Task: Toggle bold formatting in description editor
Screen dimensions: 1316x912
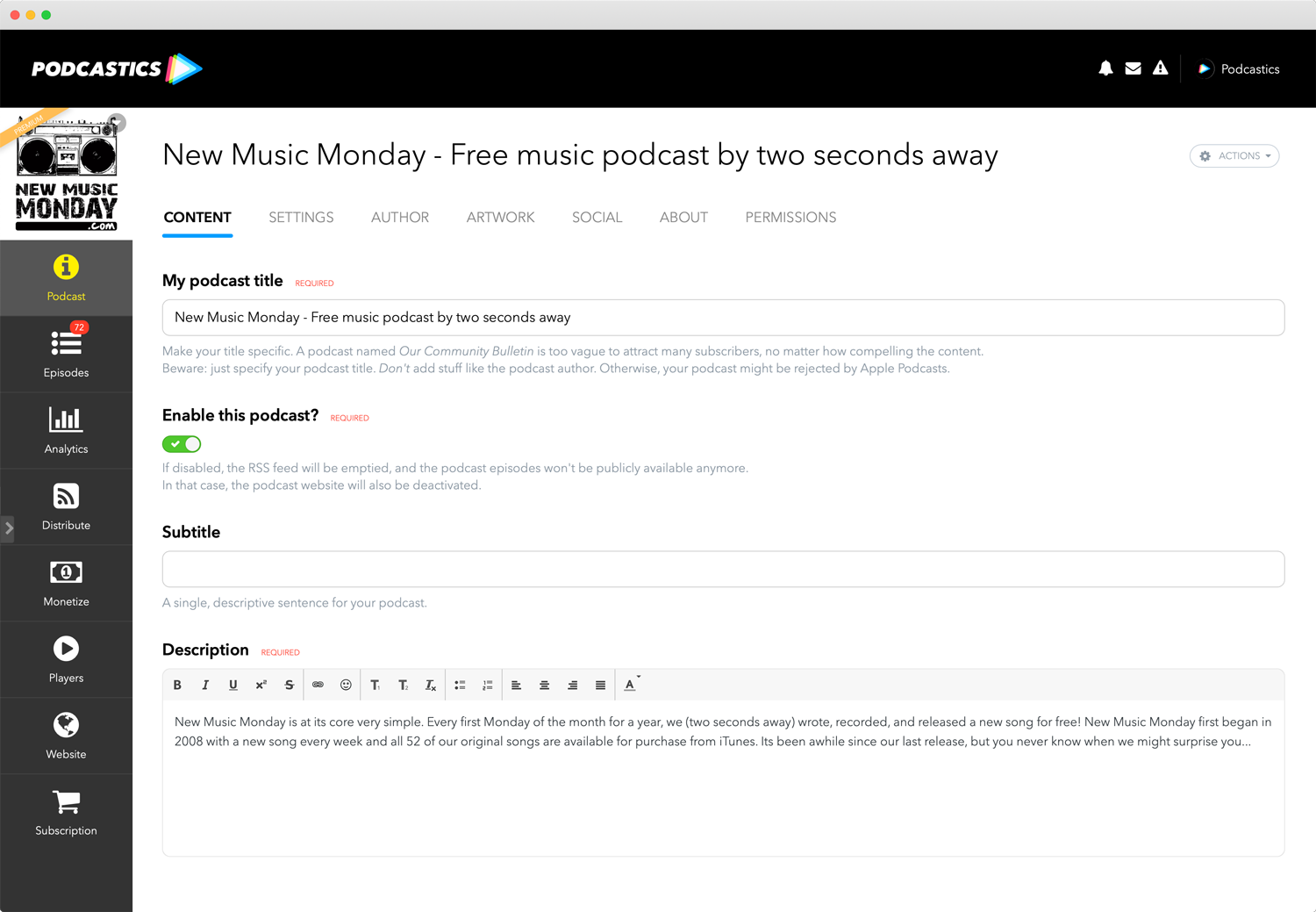Action: click(177, 686)
